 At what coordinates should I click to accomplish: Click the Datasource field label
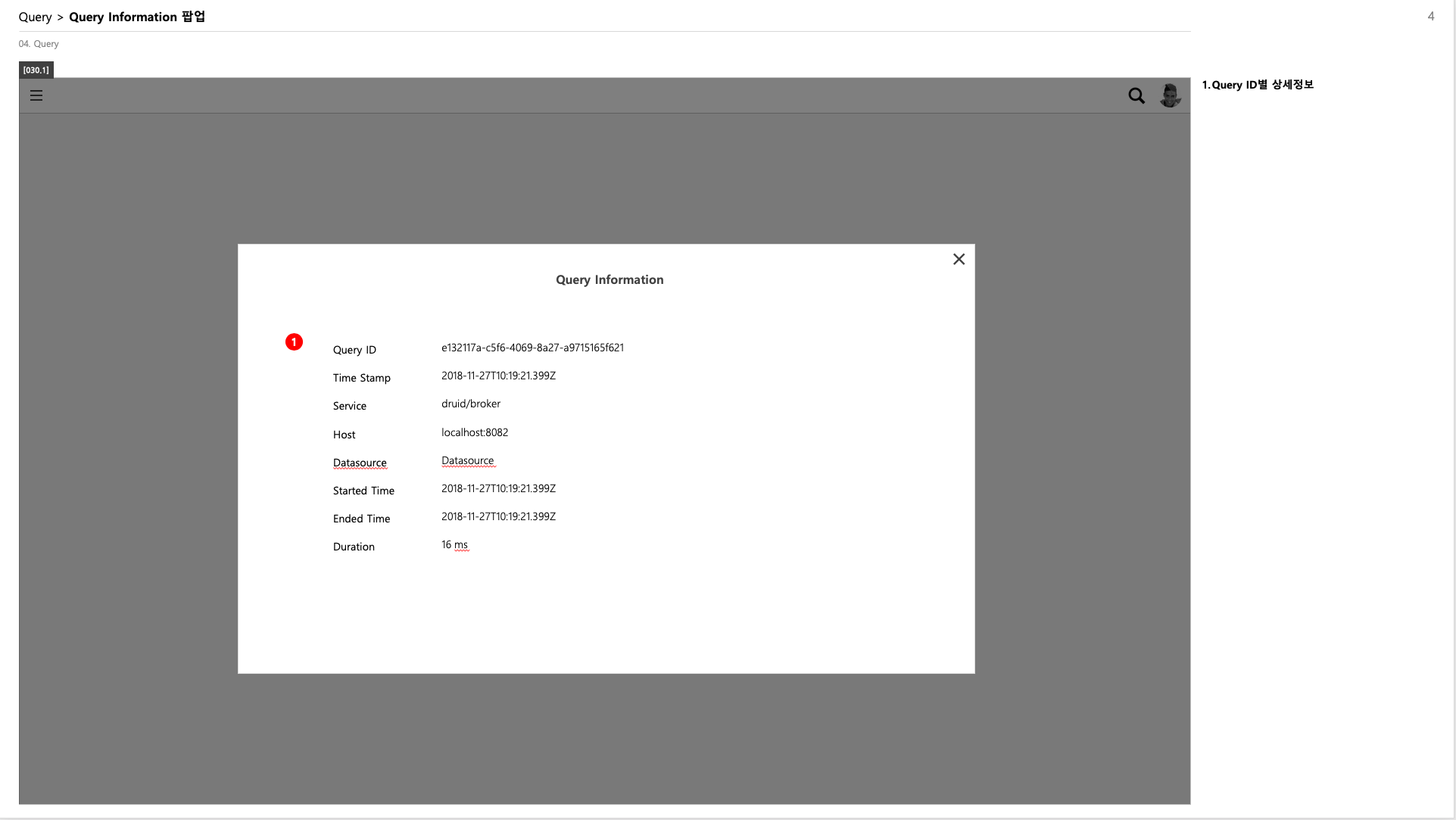click(x=360, y=463)
